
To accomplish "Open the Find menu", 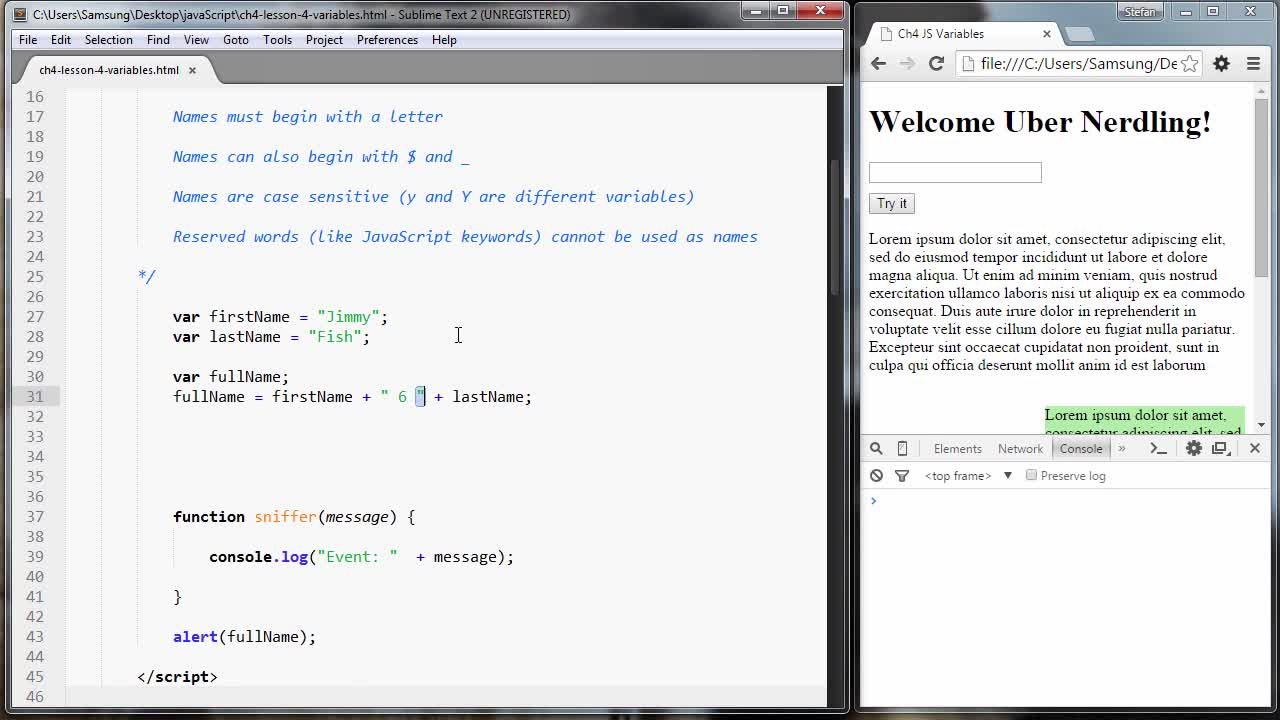I will [x=158, y=40].
